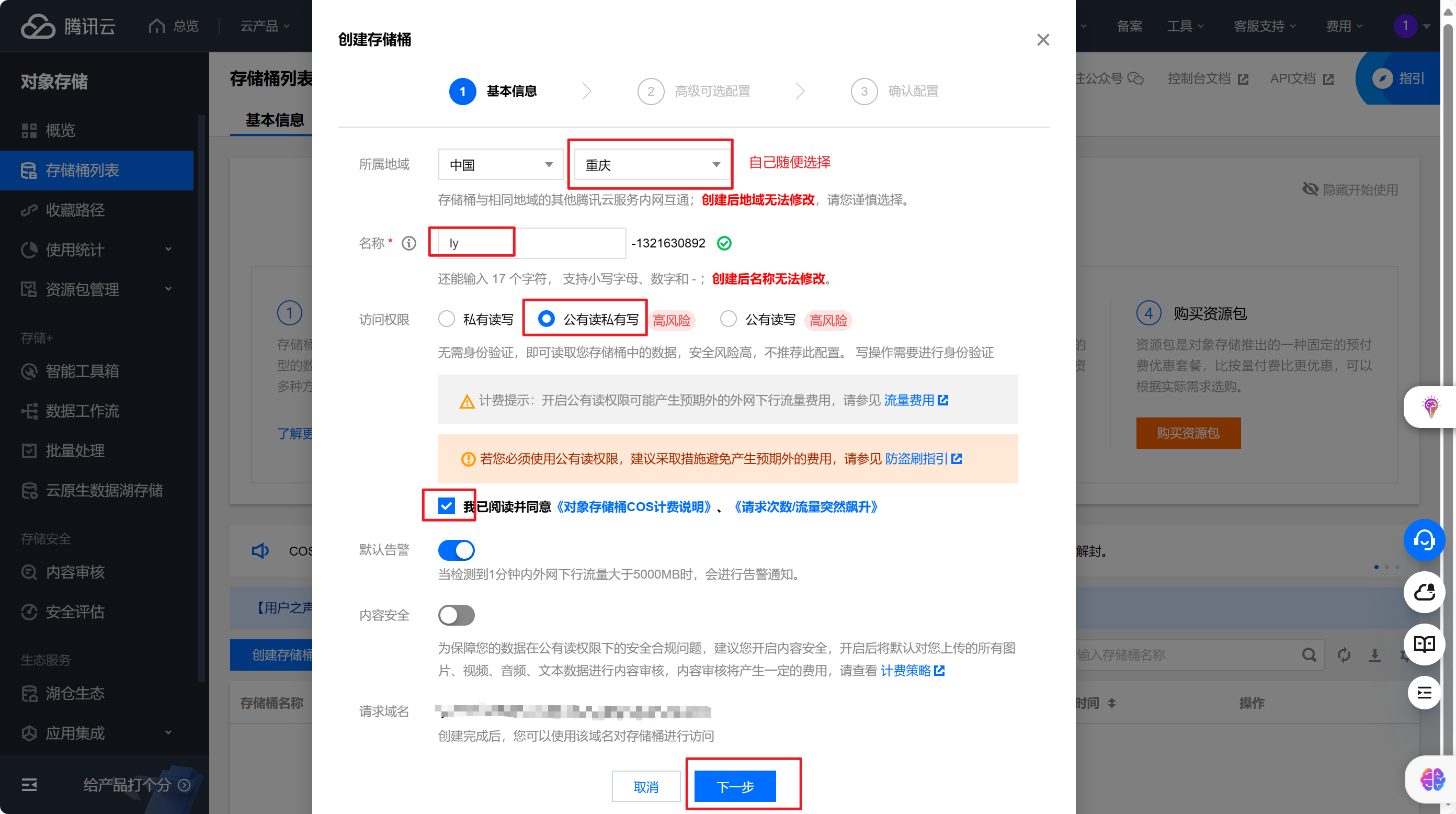Image resolution: width=1456 pixels, height=814 pixels.
Task: Open the 流量费用 link
Action: [x=916, y=400]
